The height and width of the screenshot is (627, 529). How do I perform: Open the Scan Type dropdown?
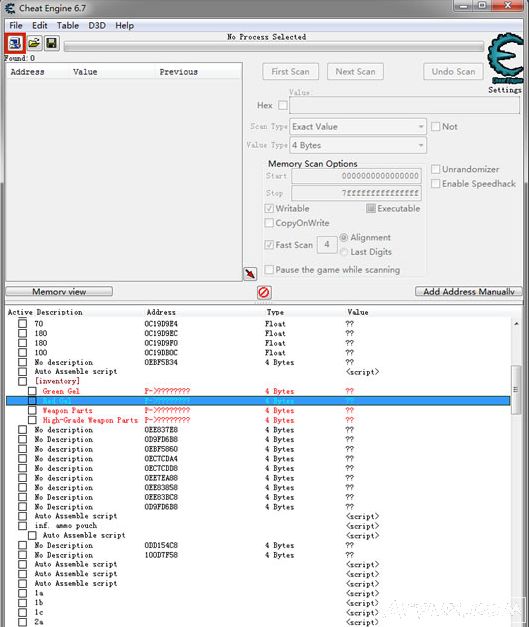(358, 127)
